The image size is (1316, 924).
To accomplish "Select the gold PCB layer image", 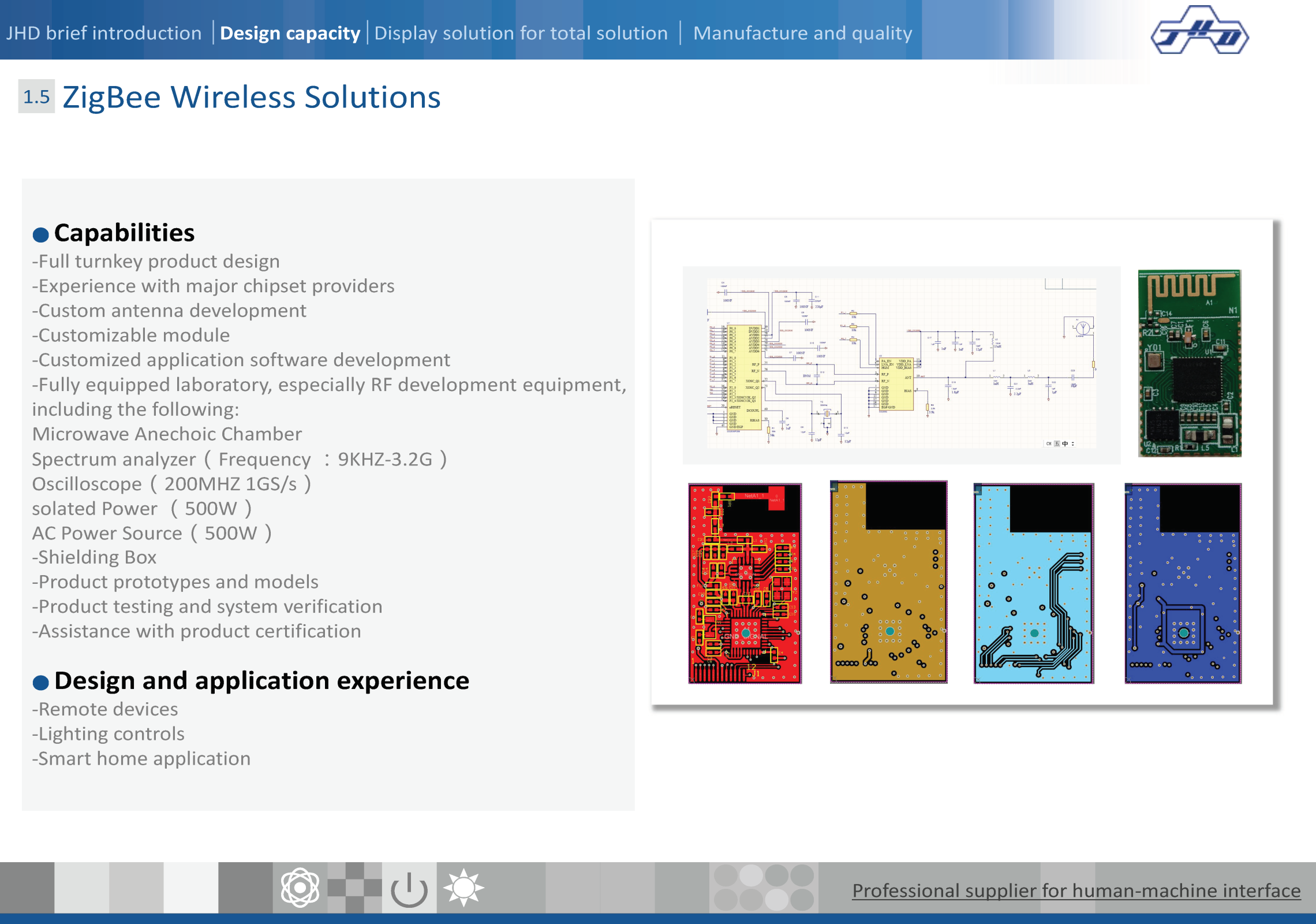I will pos(888,582).
